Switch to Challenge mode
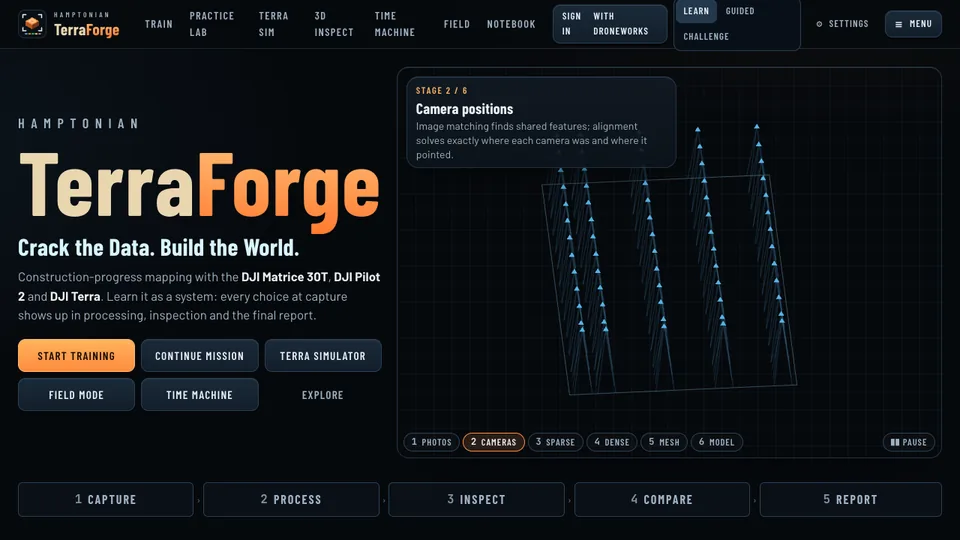The image size is (960, 540). pos(706,36)
